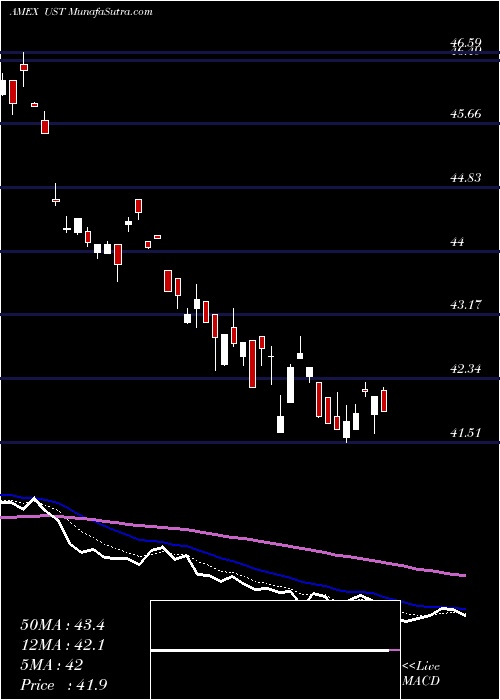Click the Price : 41.9 readout
The image size is (500, 700).
tap(63, 685)
